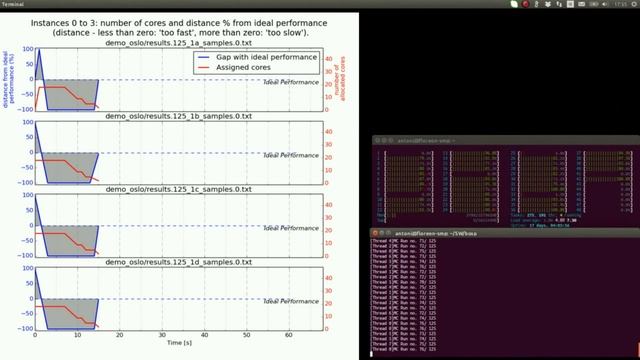The width and height of the screenshot is (640, 360).
Task: Click 'Assigned cores' legend label
Action: 243,67
